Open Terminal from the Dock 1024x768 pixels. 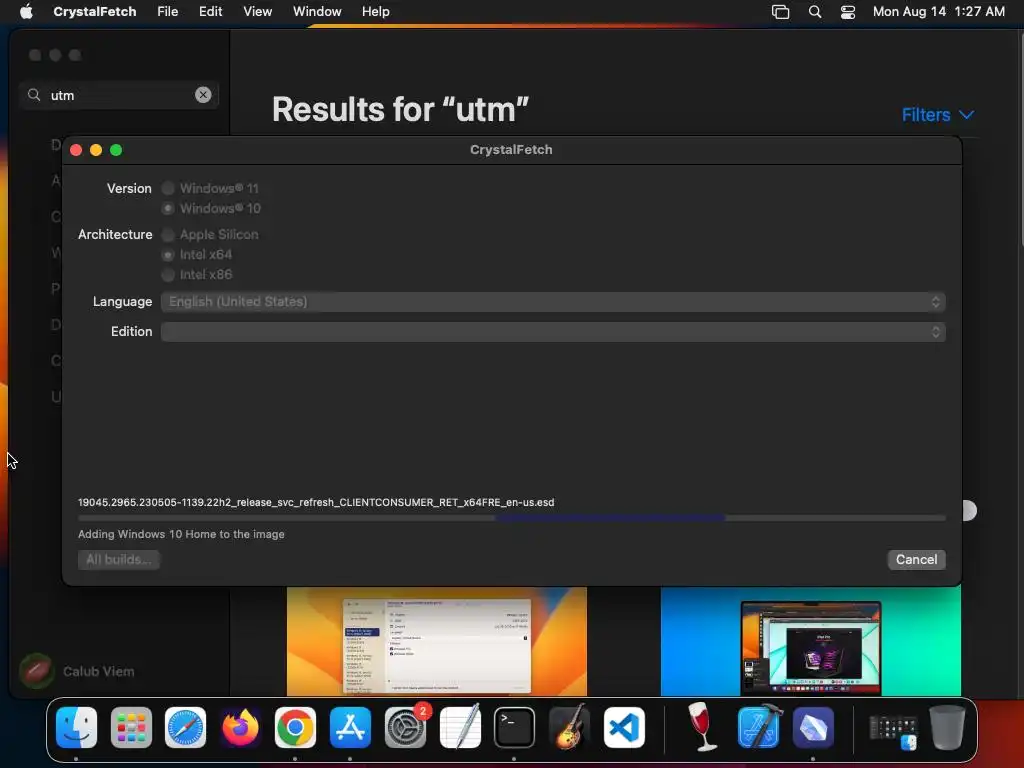coord(514,727)
